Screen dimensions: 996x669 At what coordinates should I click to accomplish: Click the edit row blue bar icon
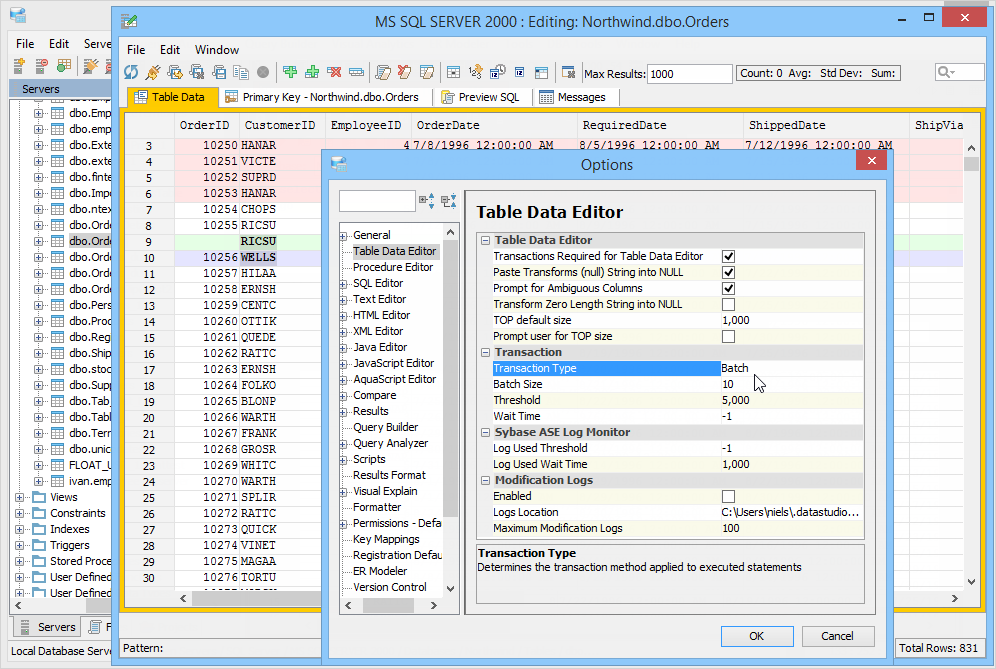(356, 72)
